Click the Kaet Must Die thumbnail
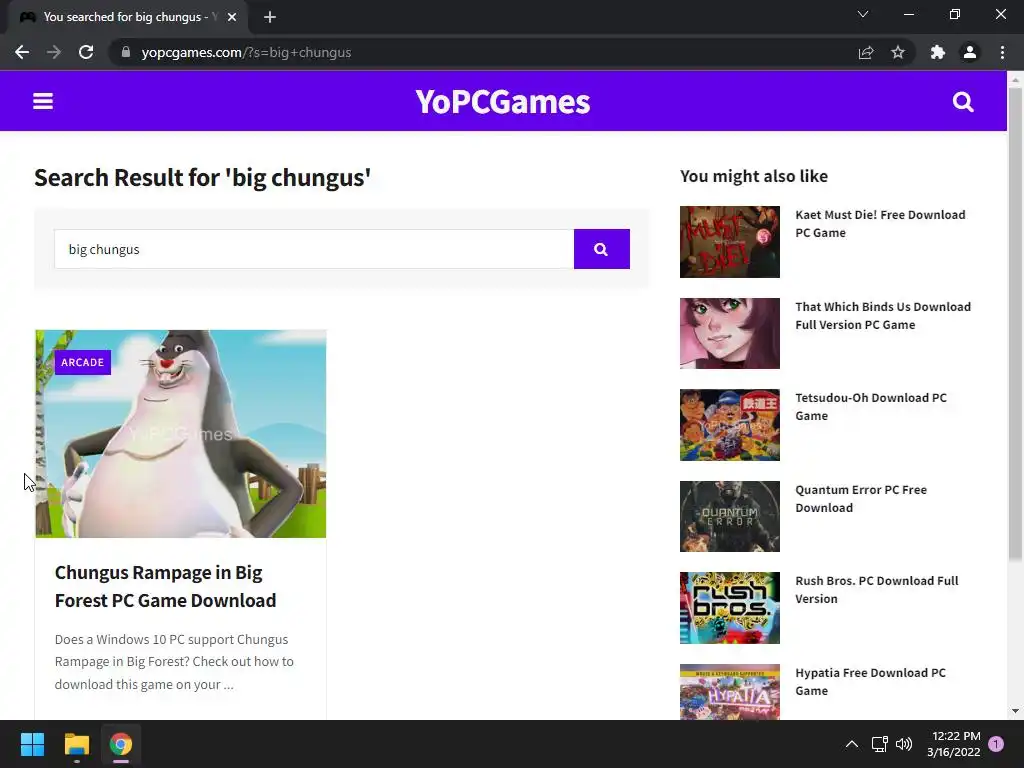Screen dimensions: 1024x768 tap(729, 242)
